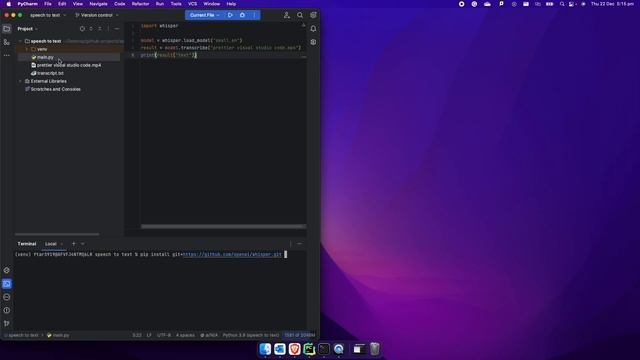640x360 pixels.
Task: Click 4 spaces indent setting
Action: [185, 335]
